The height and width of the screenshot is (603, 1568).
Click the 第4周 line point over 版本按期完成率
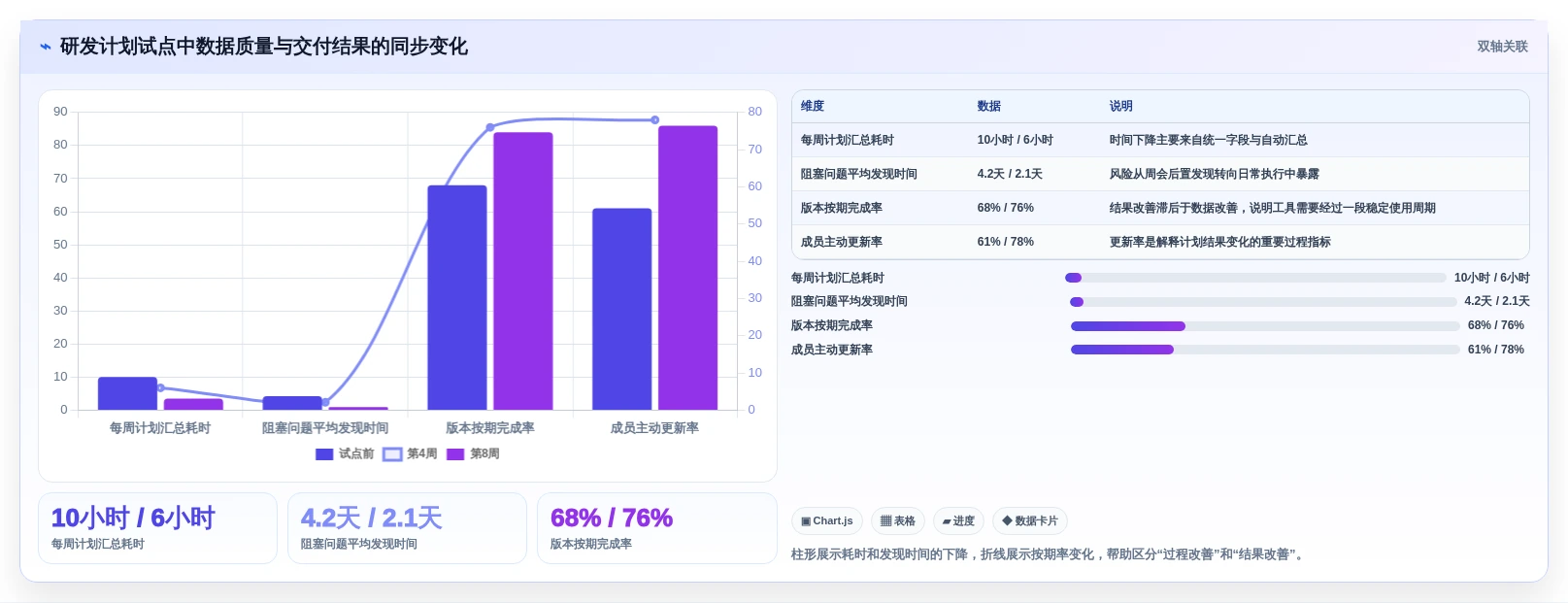click(x=490, y=127)
